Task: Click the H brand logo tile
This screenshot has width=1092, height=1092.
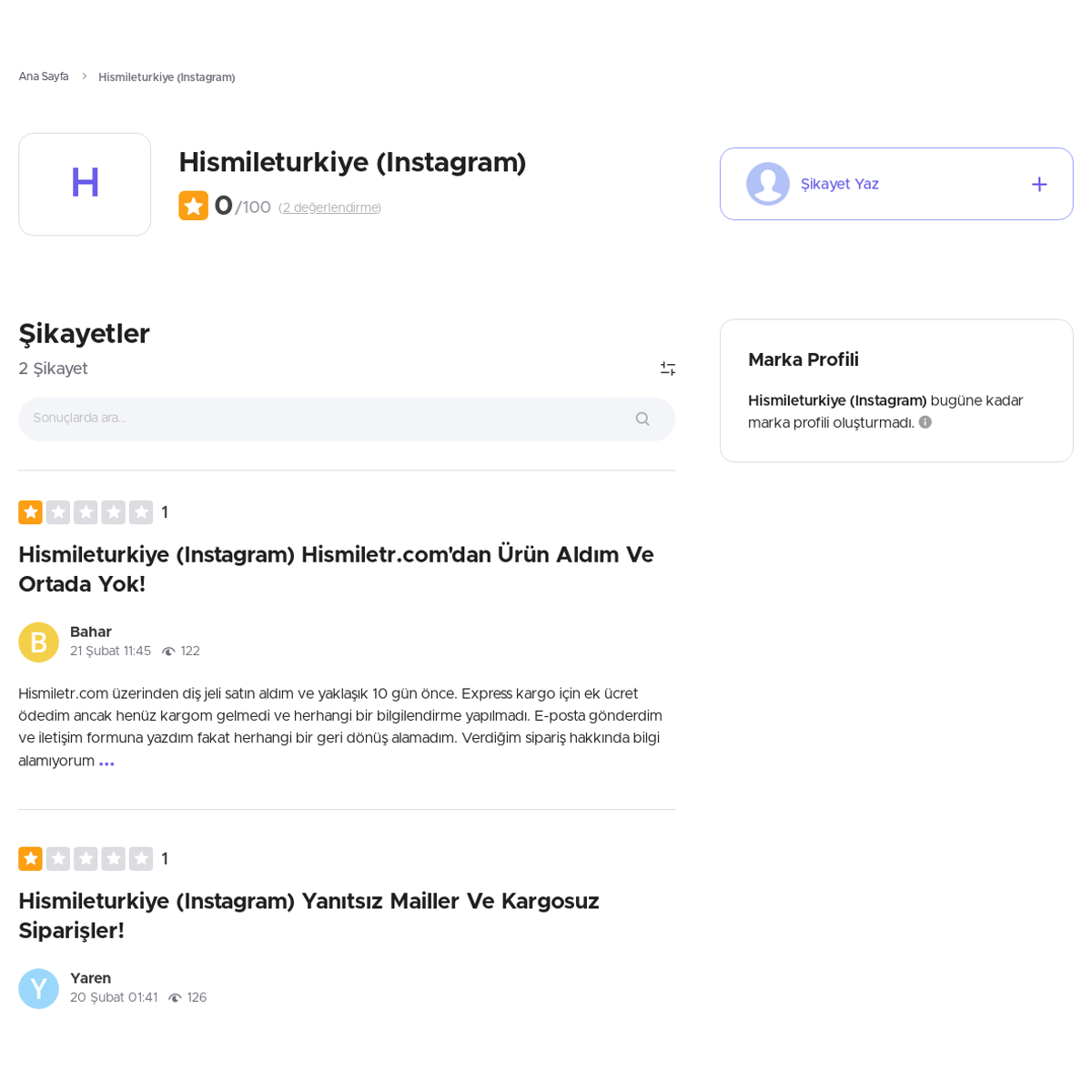Action: [85, 184]
